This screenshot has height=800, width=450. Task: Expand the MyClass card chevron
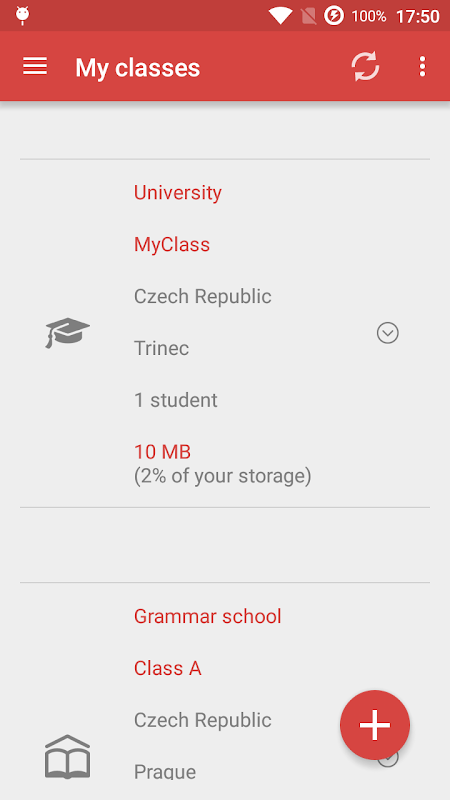pos(388,333)
